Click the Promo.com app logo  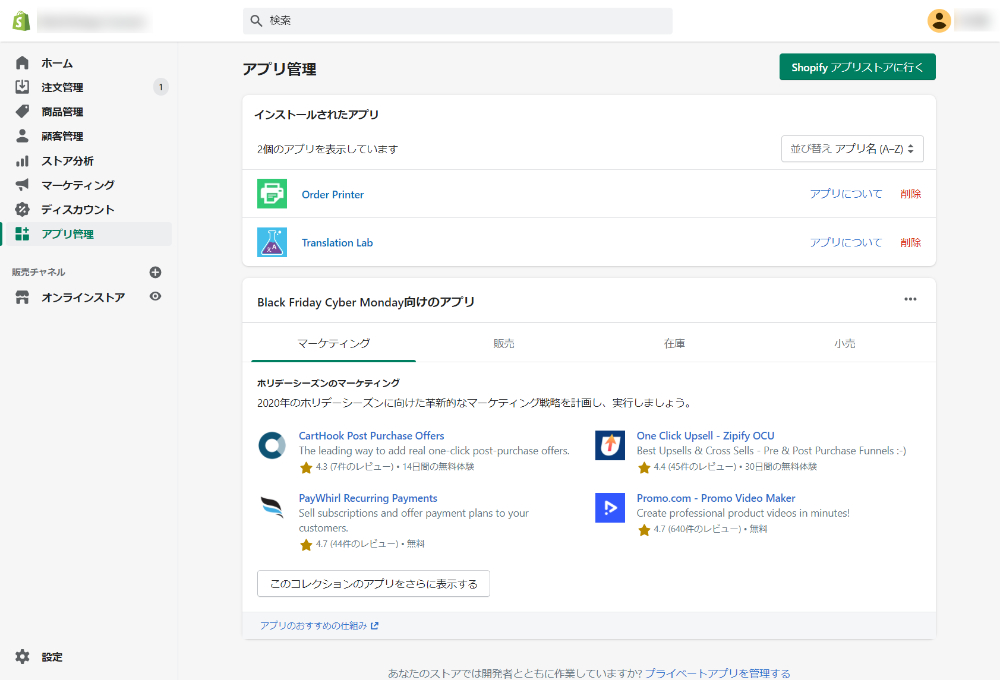pos(610,508)
